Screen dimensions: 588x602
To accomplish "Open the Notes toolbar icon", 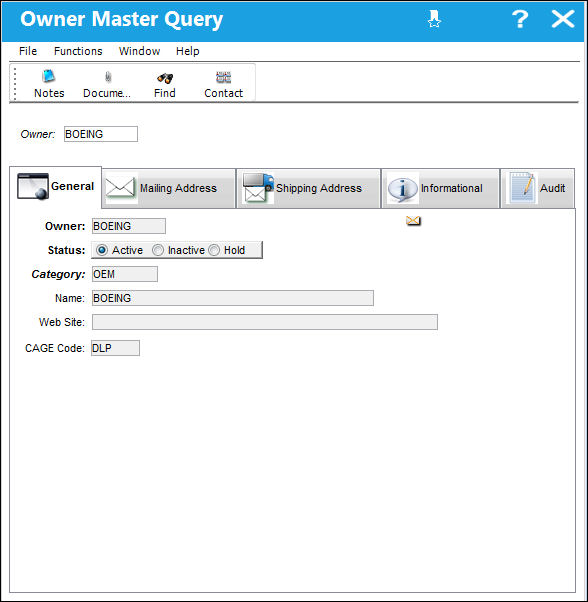I will pos(48,76).
